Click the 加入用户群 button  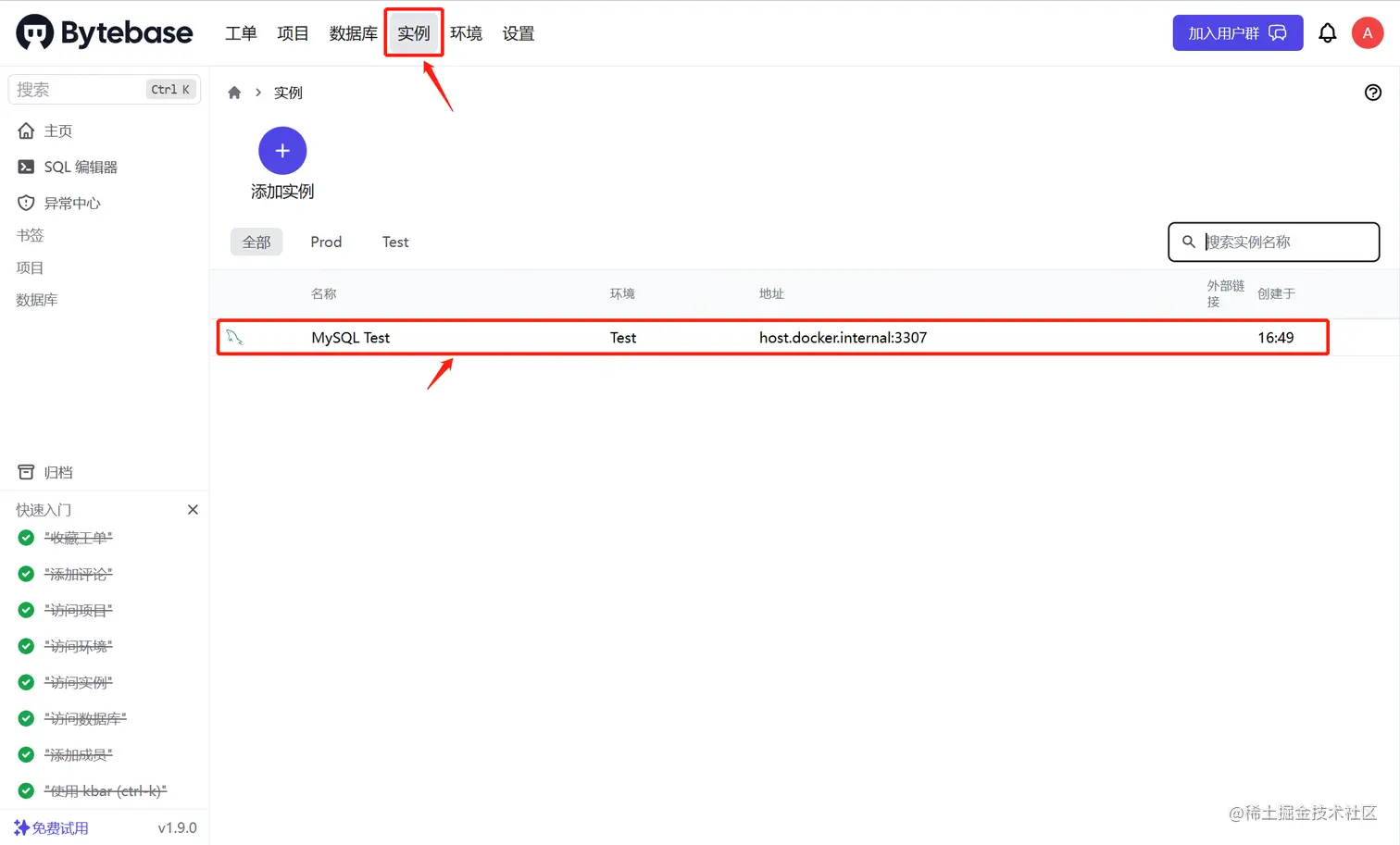[1237, 32]
